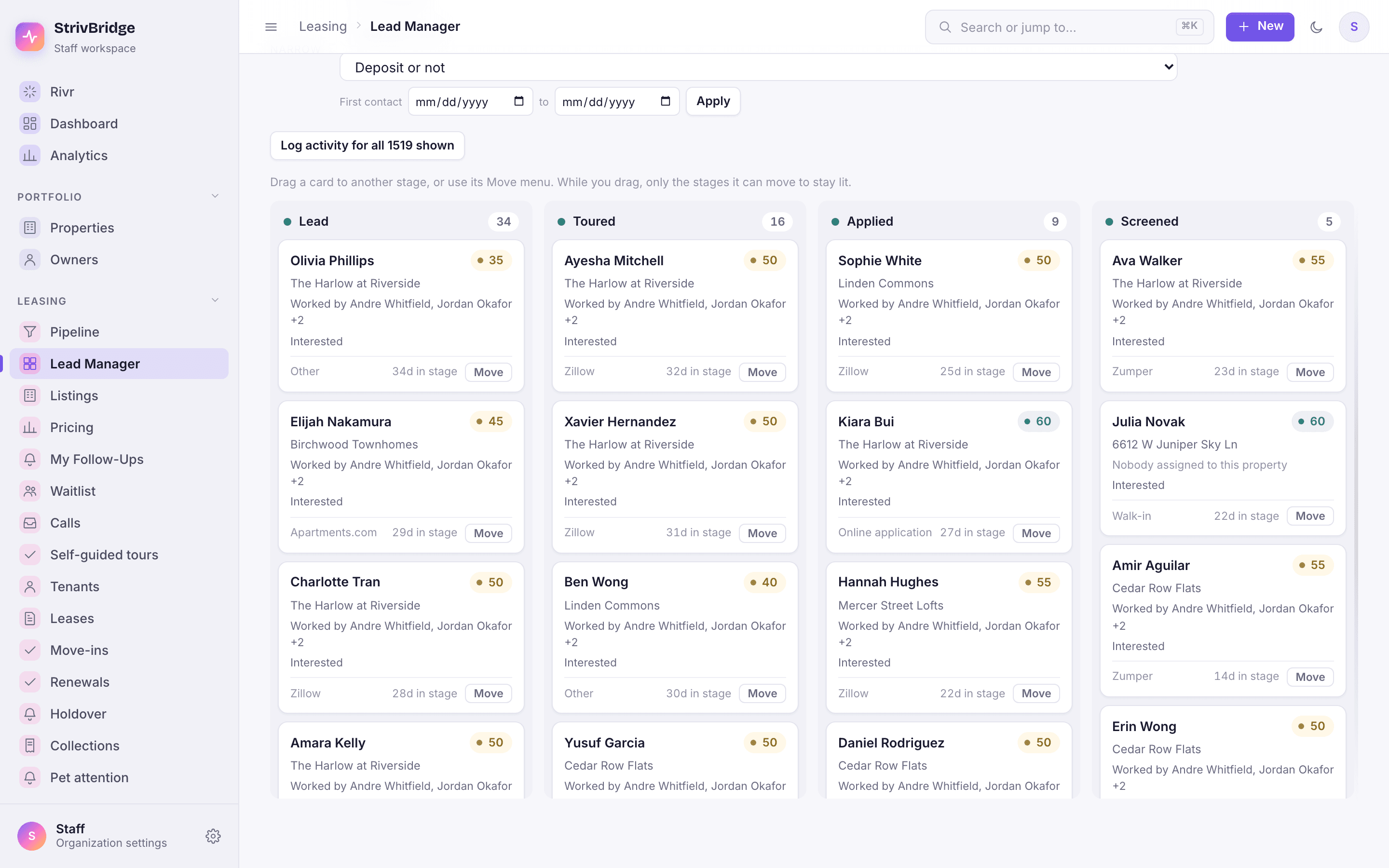Open Owners under Portfolio
The height and width of the screenshot is (868, 1389).
click(119, 259)
